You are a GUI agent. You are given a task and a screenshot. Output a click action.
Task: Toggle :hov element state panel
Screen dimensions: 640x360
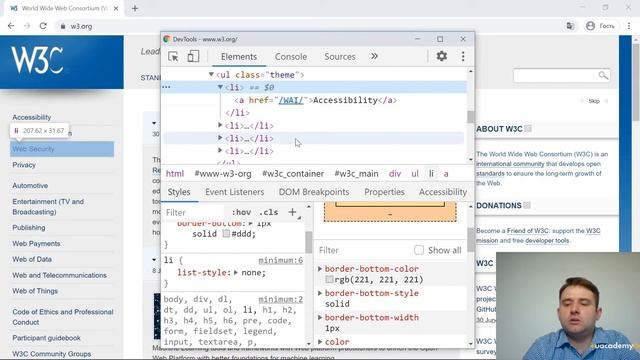point(241,212)
